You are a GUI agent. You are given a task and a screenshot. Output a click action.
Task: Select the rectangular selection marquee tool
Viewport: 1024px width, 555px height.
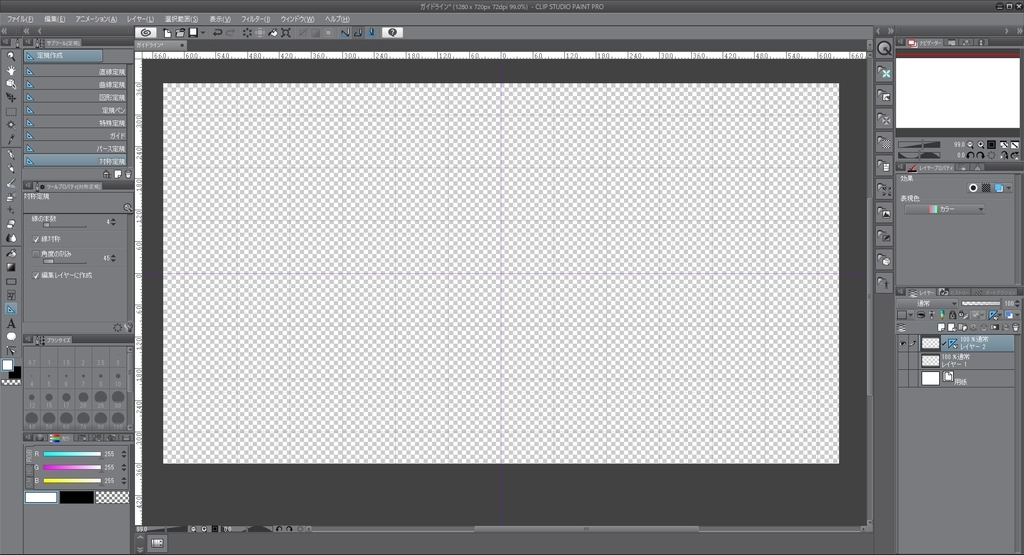[x=11, y=112]
